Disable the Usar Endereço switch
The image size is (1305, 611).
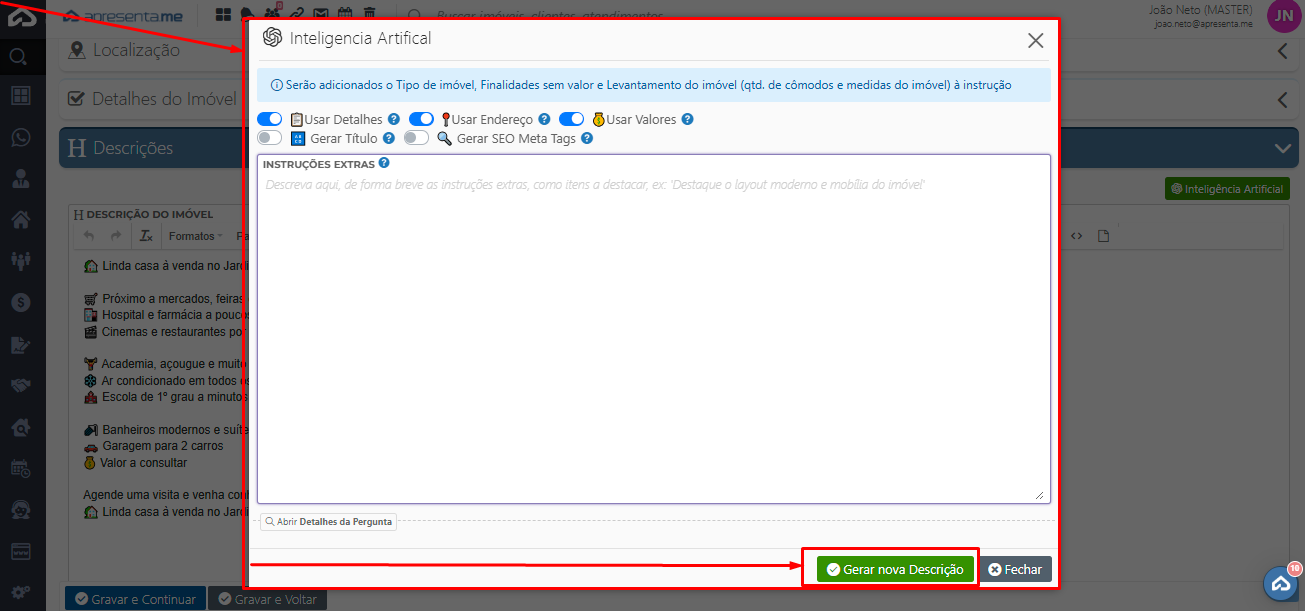tap(421, 119)
